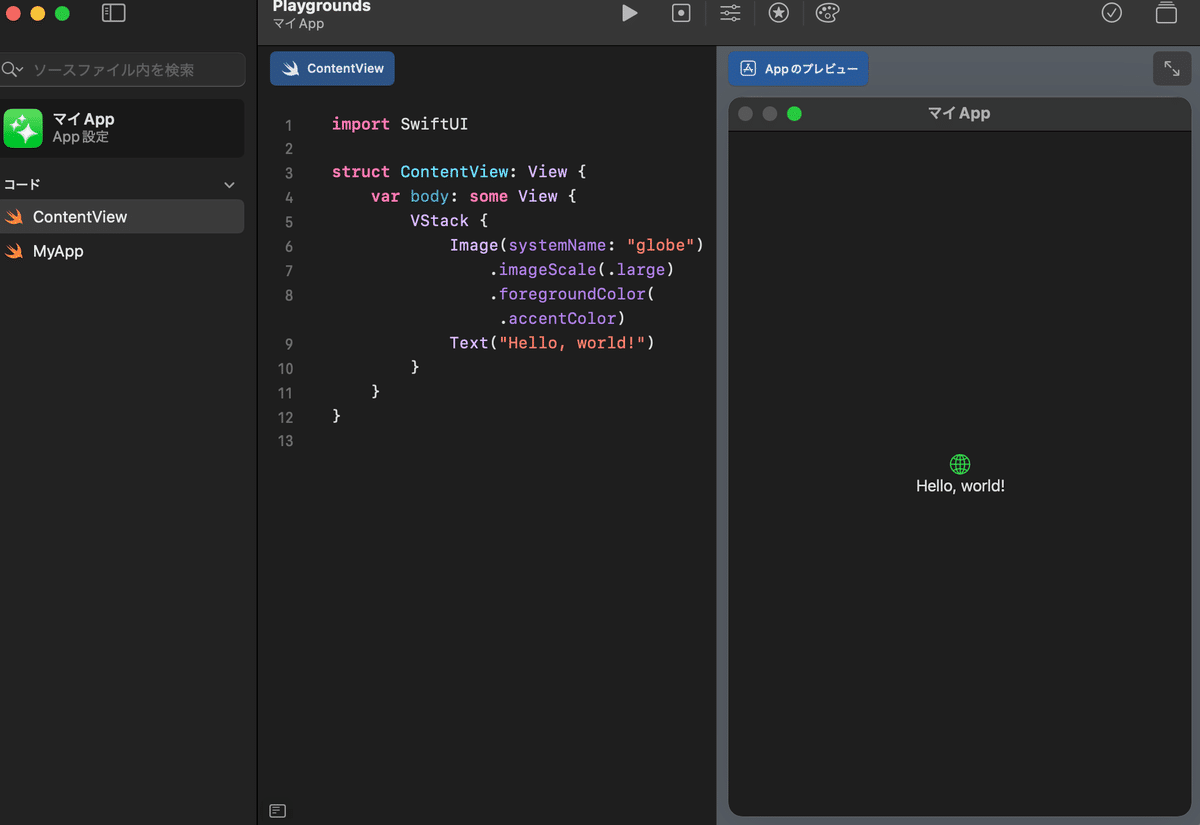Click the star badge icon in toolbar
This screenshot has width=1200, height=825.
(778, 13)
